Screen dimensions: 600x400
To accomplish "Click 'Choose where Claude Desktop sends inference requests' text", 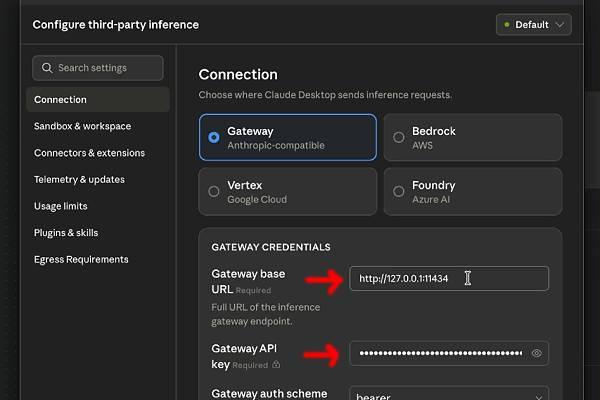I will (325, 95).
